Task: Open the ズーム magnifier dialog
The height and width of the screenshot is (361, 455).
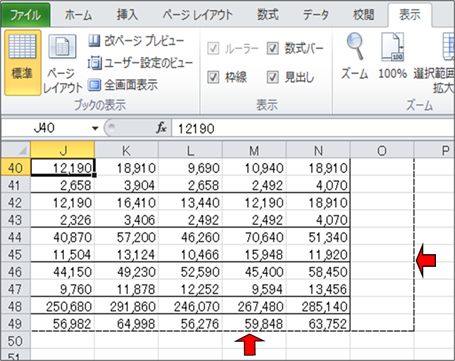Action: coord(355,57)
